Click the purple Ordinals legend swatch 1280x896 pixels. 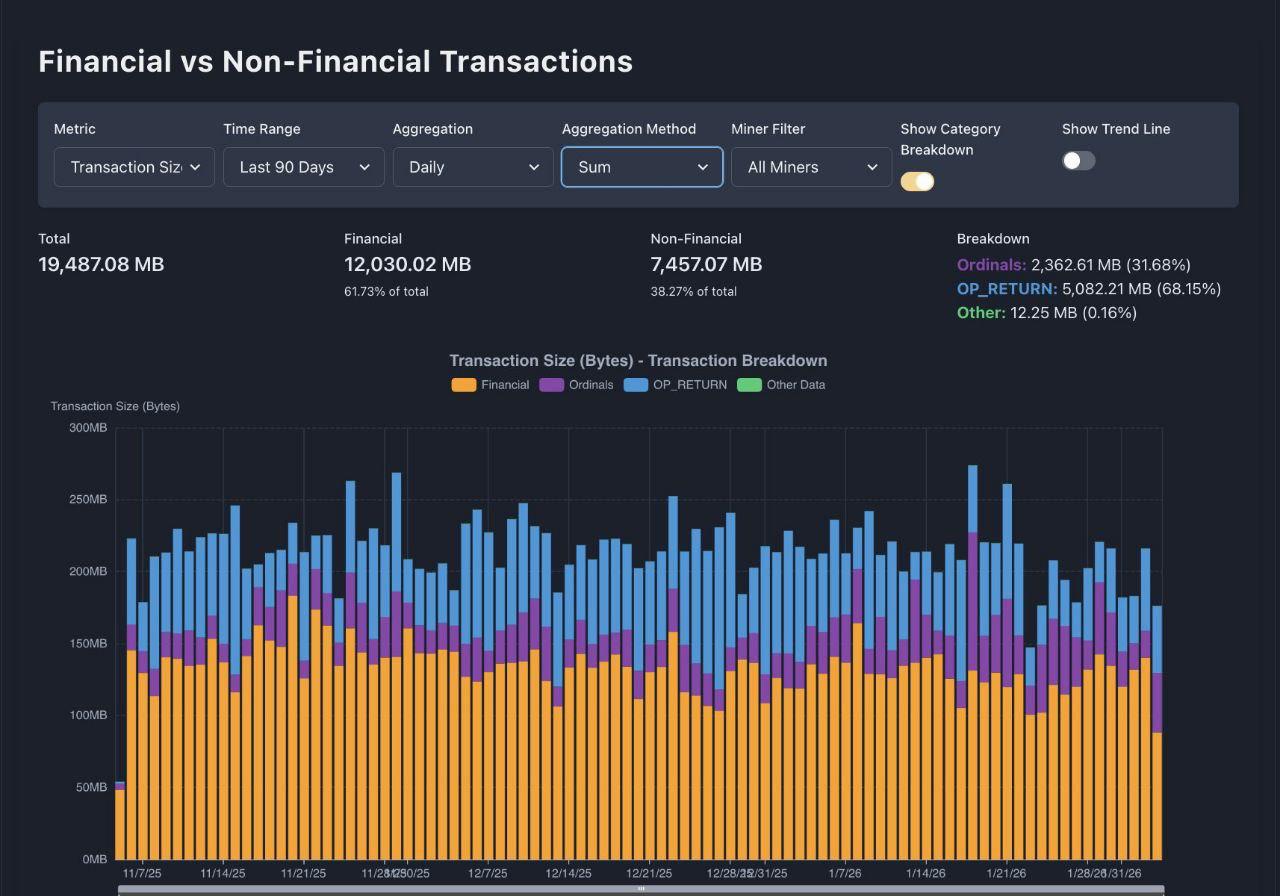551,385
